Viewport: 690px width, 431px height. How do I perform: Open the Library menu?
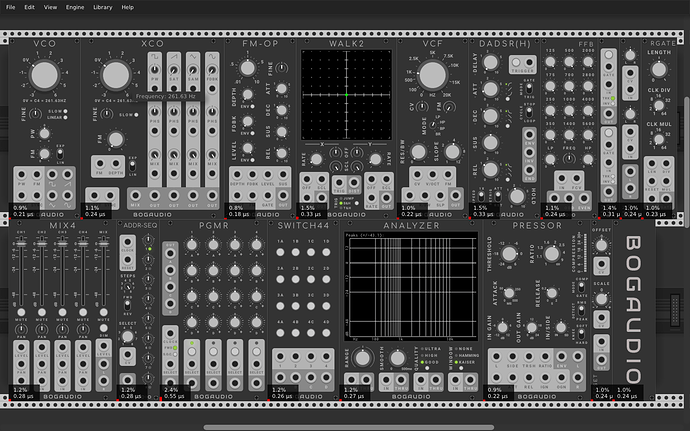(x=103, y=7)
